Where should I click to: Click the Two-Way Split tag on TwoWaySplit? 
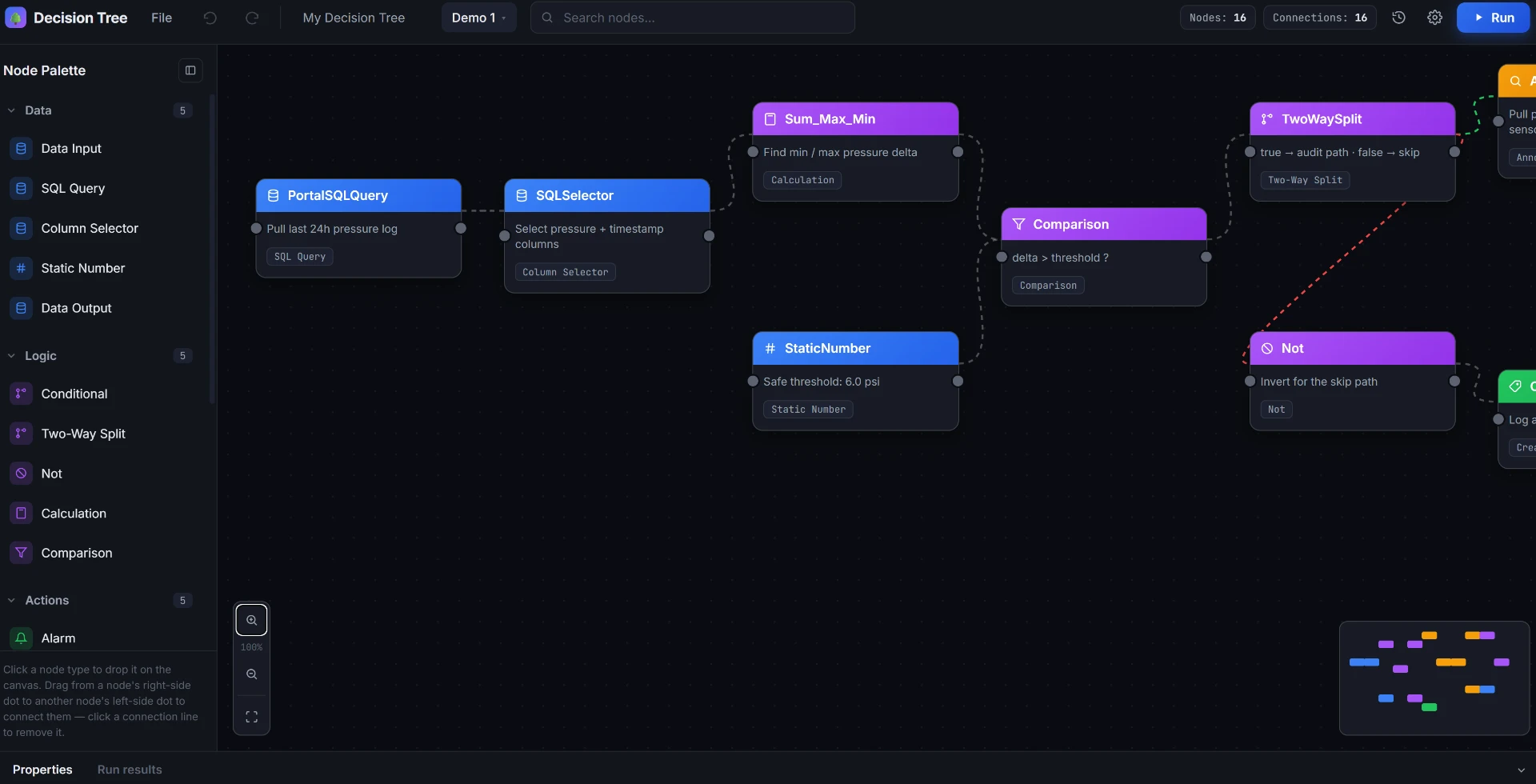[x=1305, y=180]
